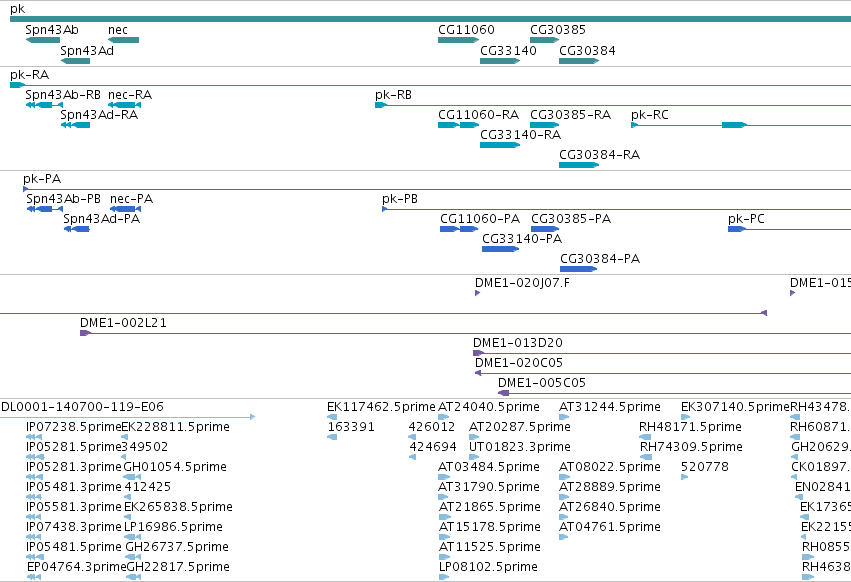Click the 424694 feature label
This screenshot has width=851, height=582.
tap(433, 447)
